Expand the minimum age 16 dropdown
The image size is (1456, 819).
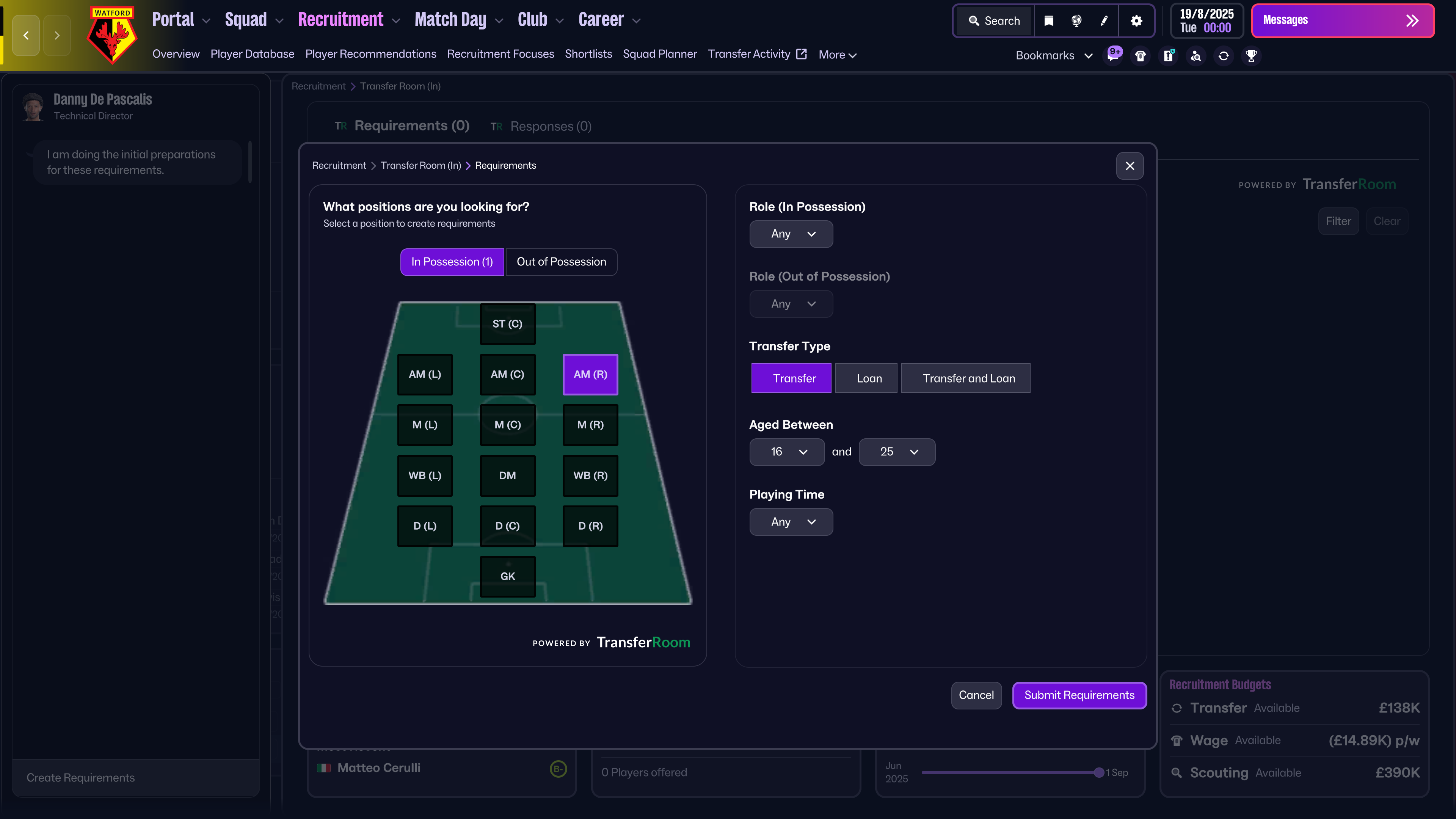[787, 452]
